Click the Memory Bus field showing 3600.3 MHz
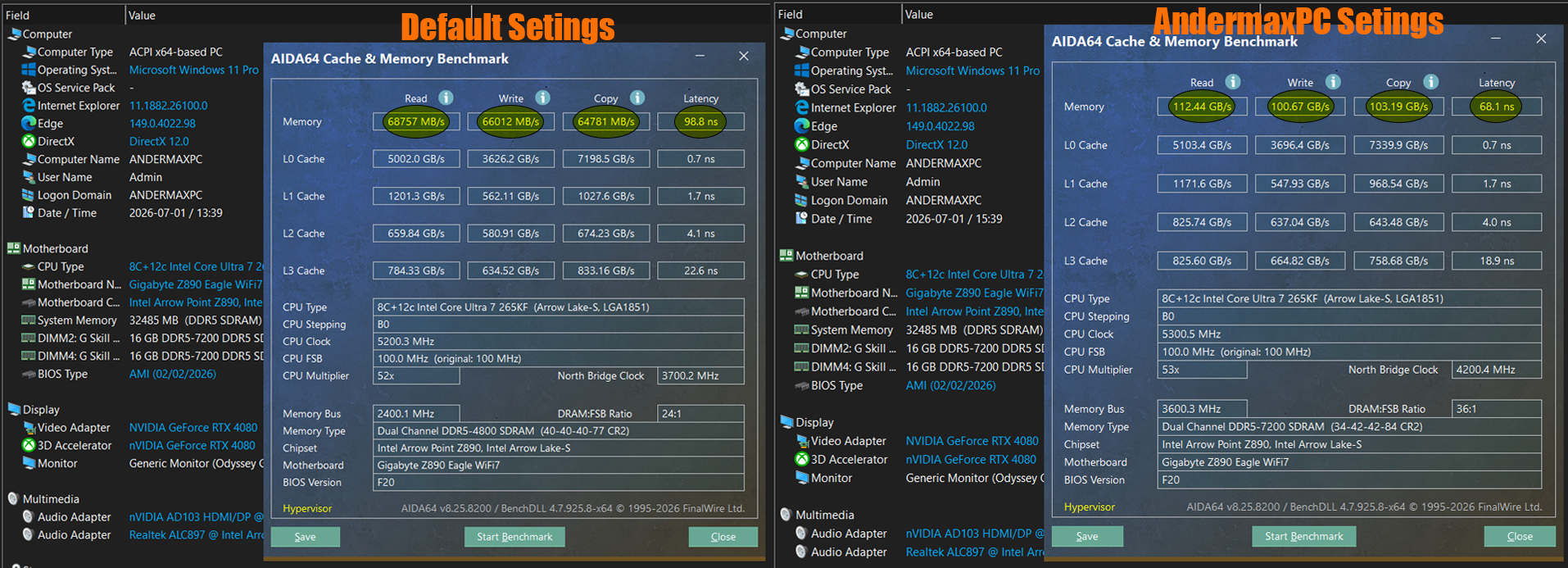 (x=1202, y=409)
